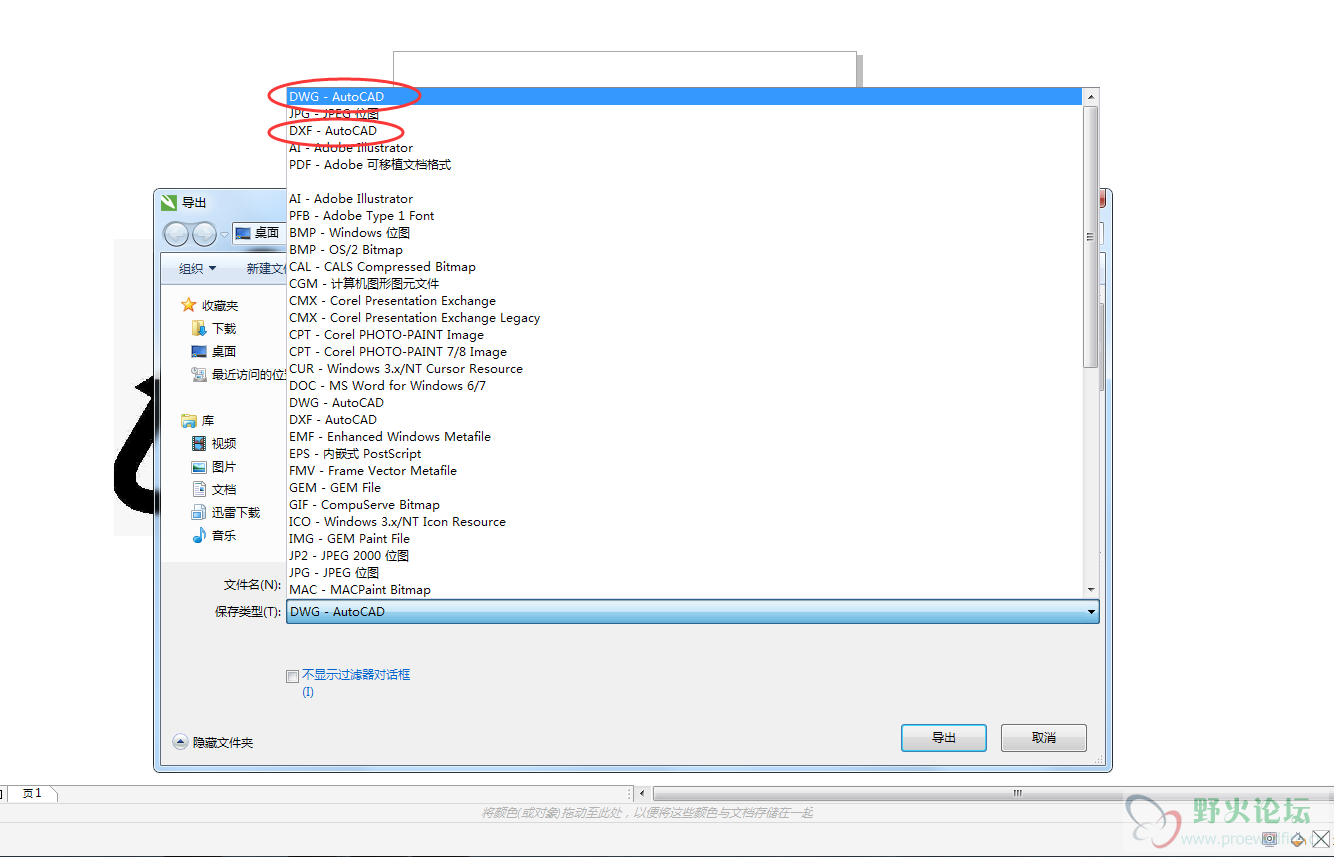Select DOC - MS Word for Windows 6/7
The image size is (1334, 857).
pyautogui.click(x=684, y=386)
